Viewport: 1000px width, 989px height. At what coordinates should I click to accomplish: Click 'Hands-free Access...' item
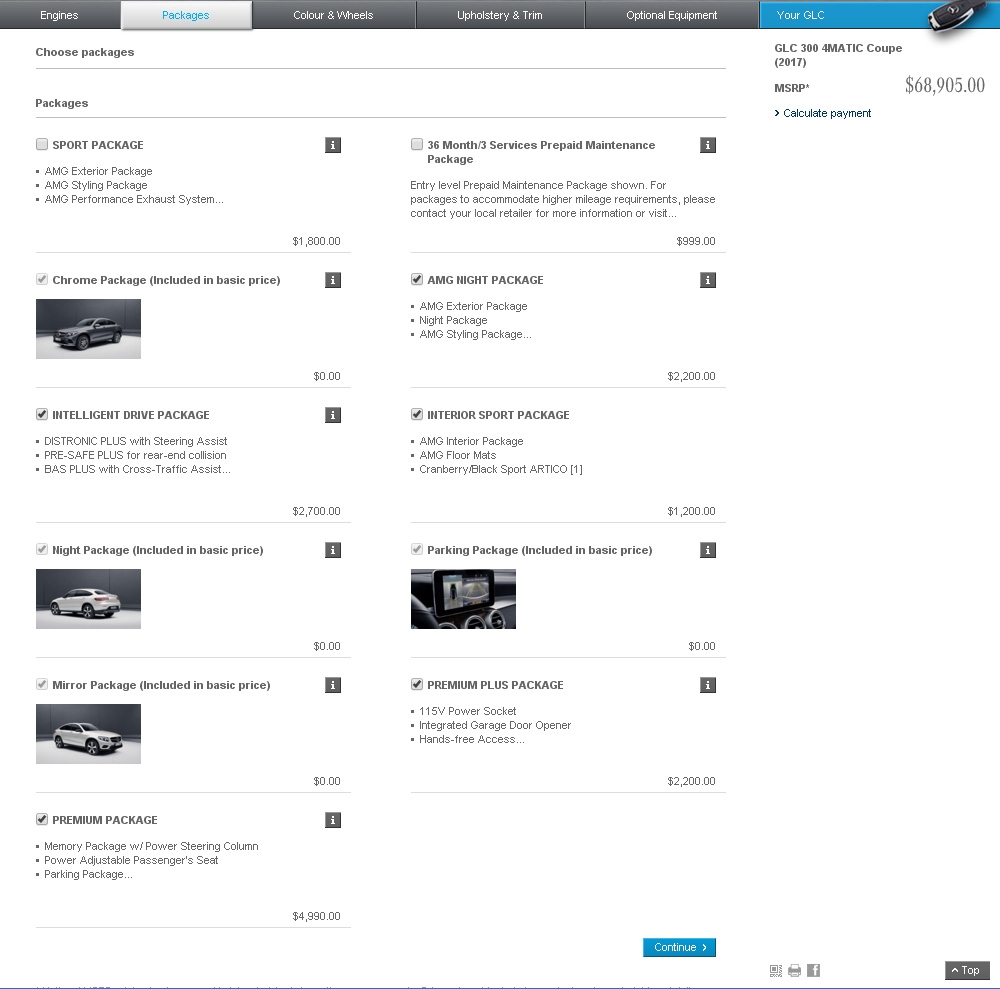pos(472,740)
